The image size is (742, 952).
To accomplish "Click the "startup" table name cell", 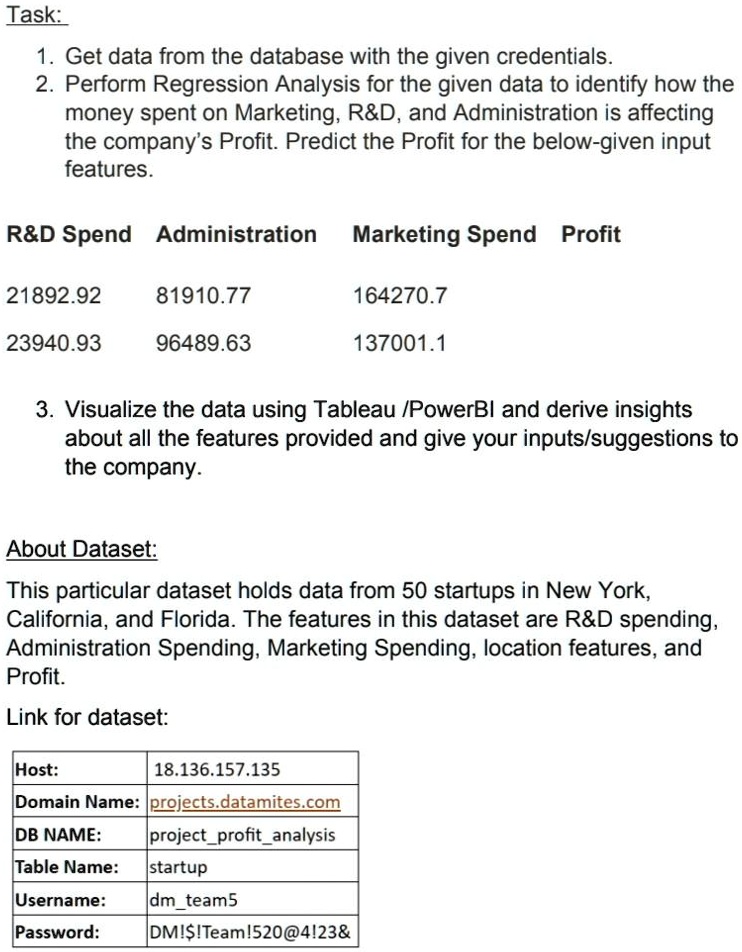I will 178,867.
